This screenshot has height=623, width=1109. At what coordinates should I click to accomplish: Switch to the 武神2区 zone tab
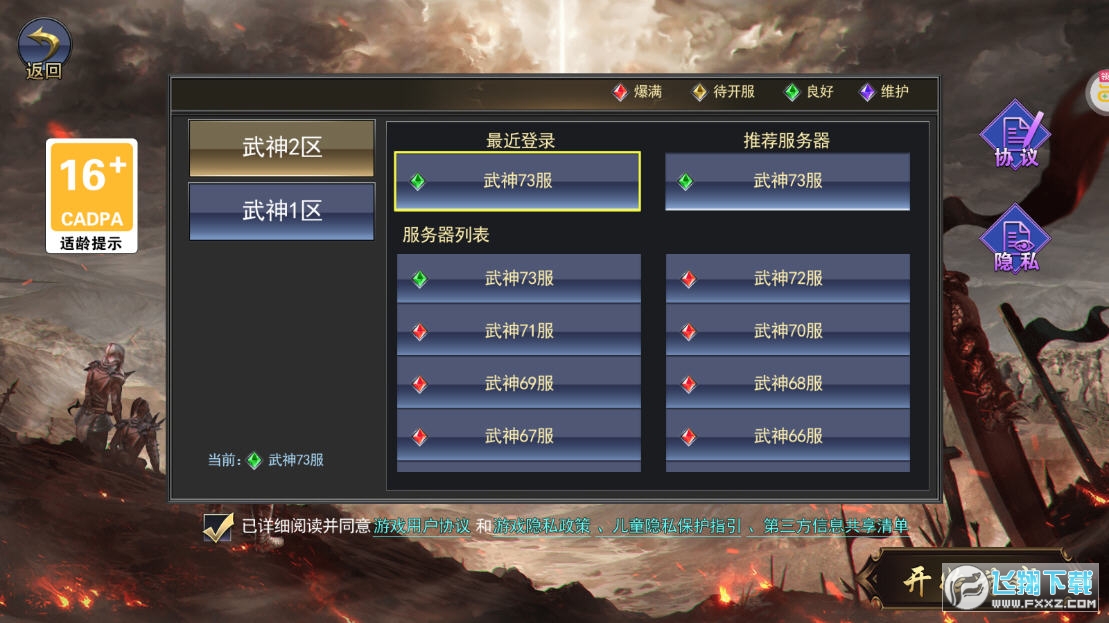click(x=281, y=148)
